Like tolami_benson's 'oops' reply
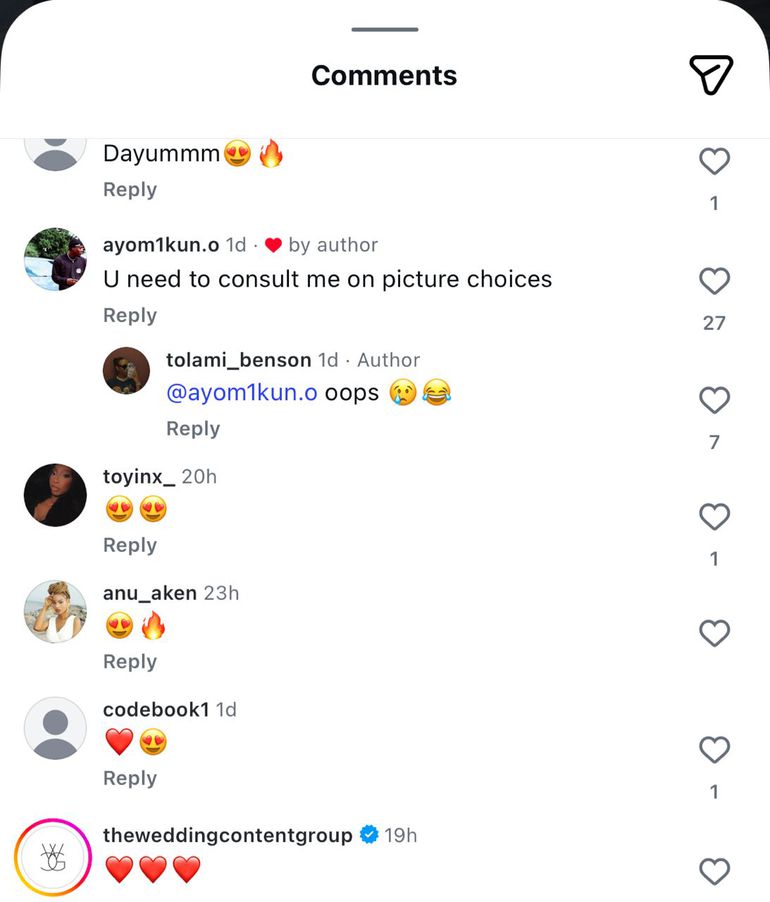This screenshot has height=902, width=770. [x=714, y=400]
